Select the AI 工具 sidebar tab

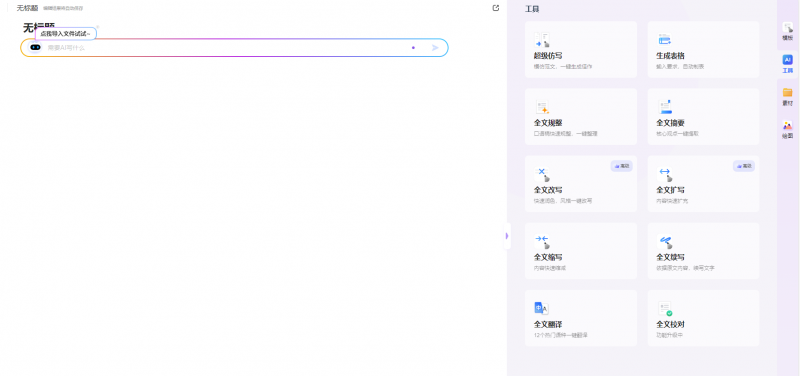pyautogui.click(x=788, y=64)
